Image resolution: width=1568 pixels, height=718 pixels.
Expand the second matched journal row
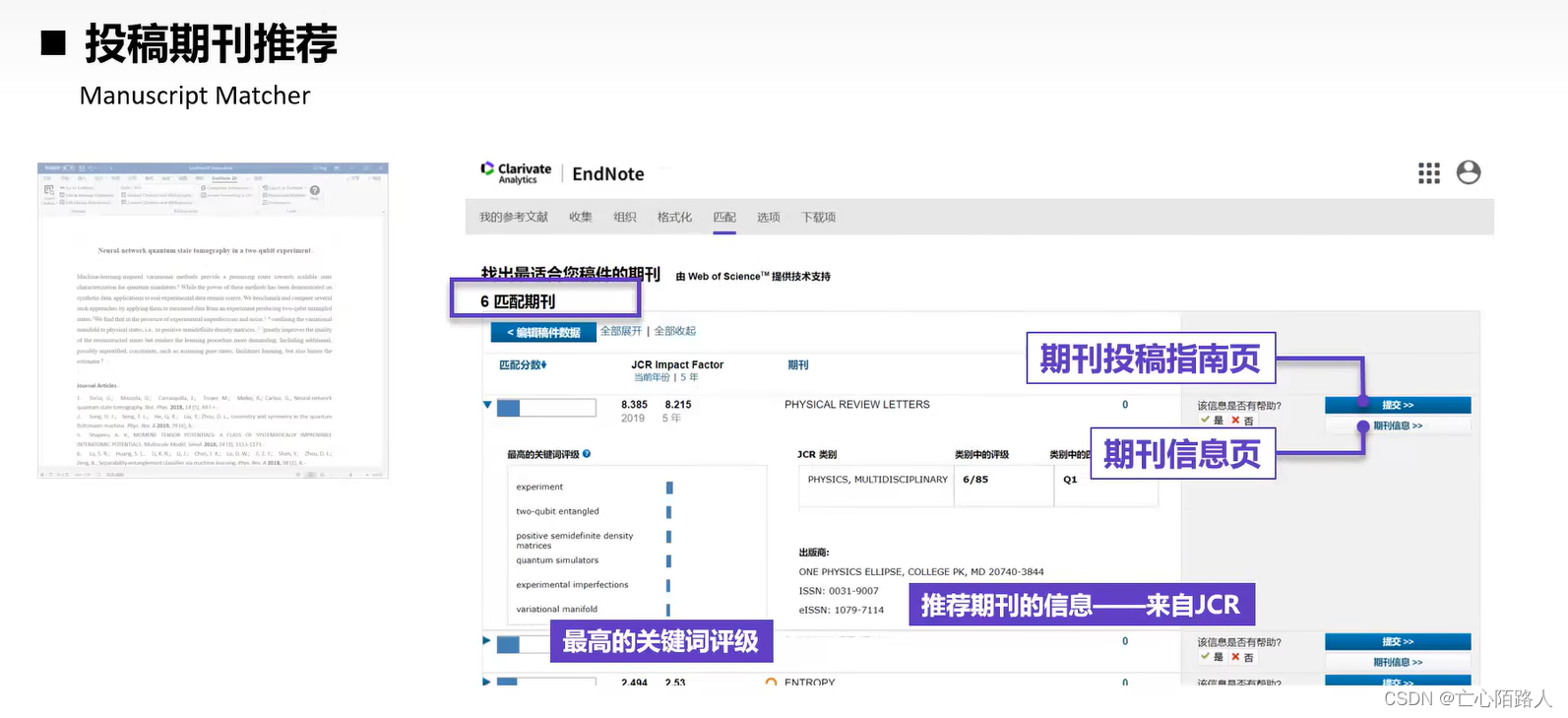(486, 641)
